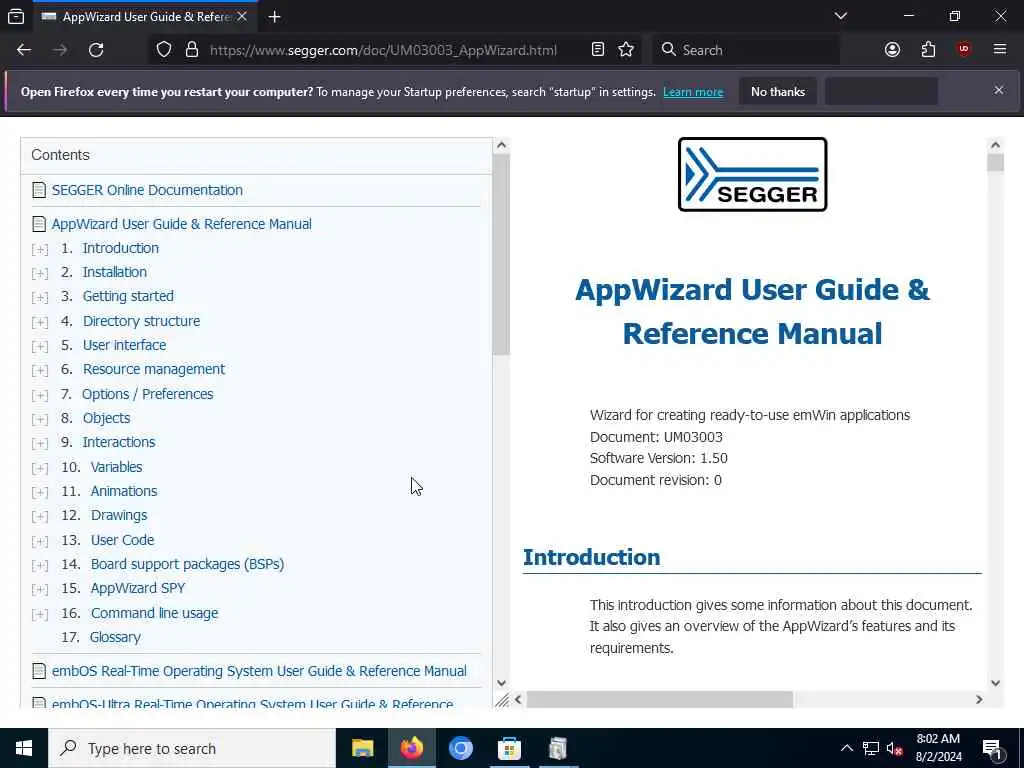Open the Glossary contents link
This screenshot has width=1024, height=768.
pyautogui.click(x=115, y=637)
